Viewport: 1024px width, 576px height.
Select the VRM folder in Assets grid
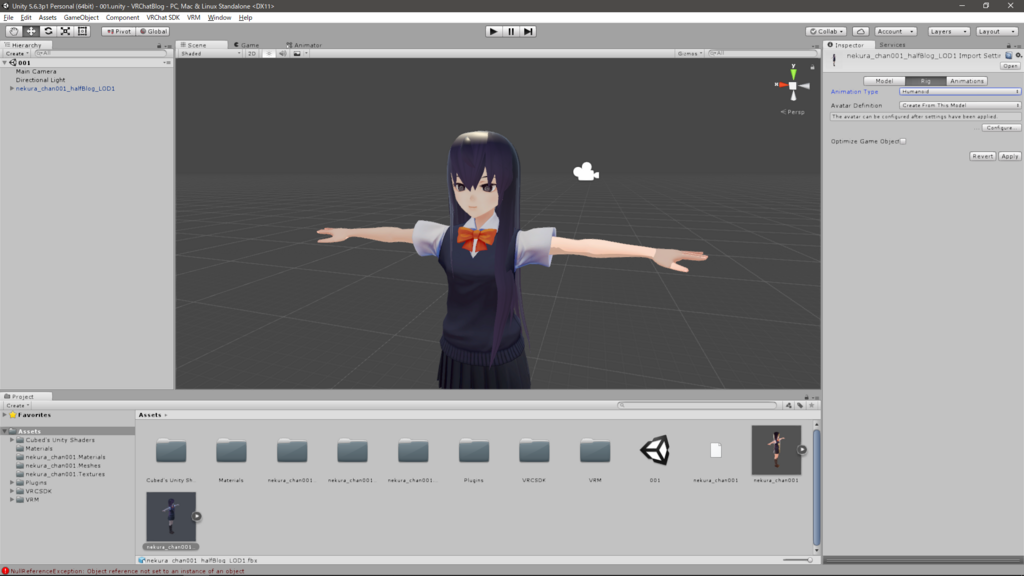(x=595, y=451)
